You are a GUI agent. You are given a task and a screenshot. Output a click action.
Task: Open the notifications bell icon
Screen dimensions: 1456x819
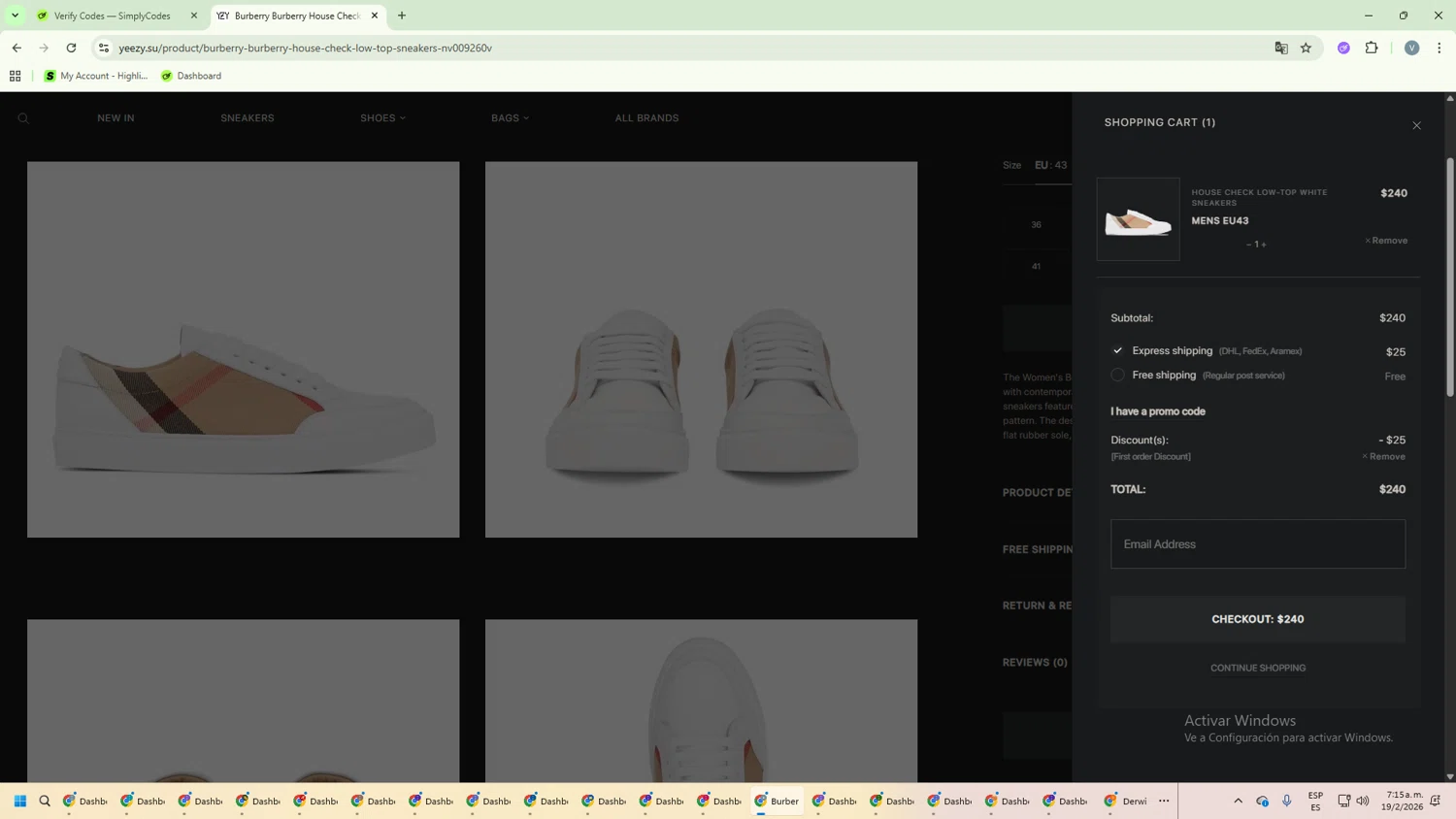point(1435,801)
